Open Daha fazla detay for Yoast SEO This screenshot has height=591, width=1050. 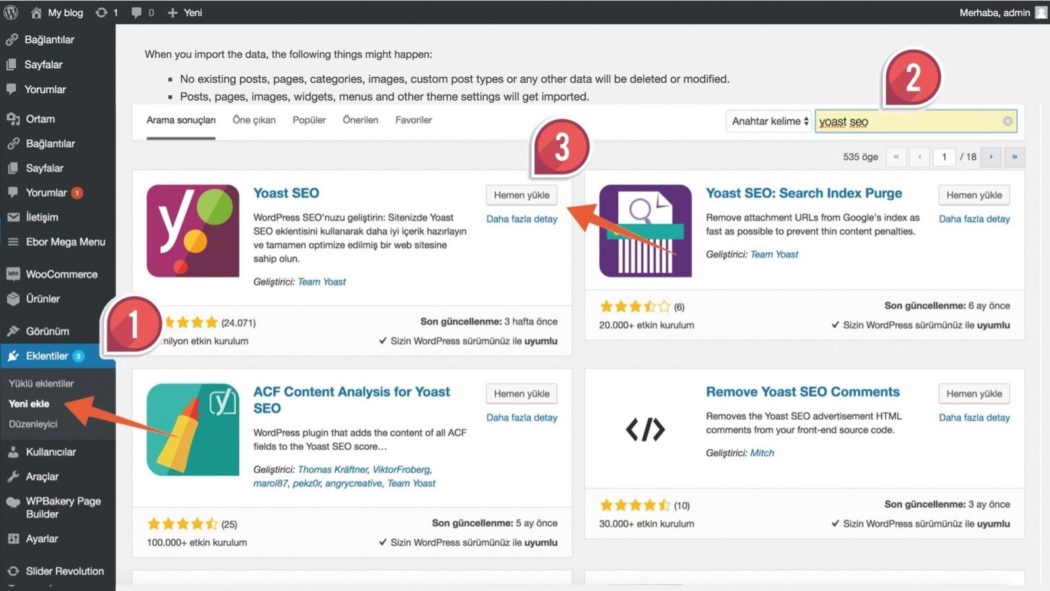tap(521, 218)
